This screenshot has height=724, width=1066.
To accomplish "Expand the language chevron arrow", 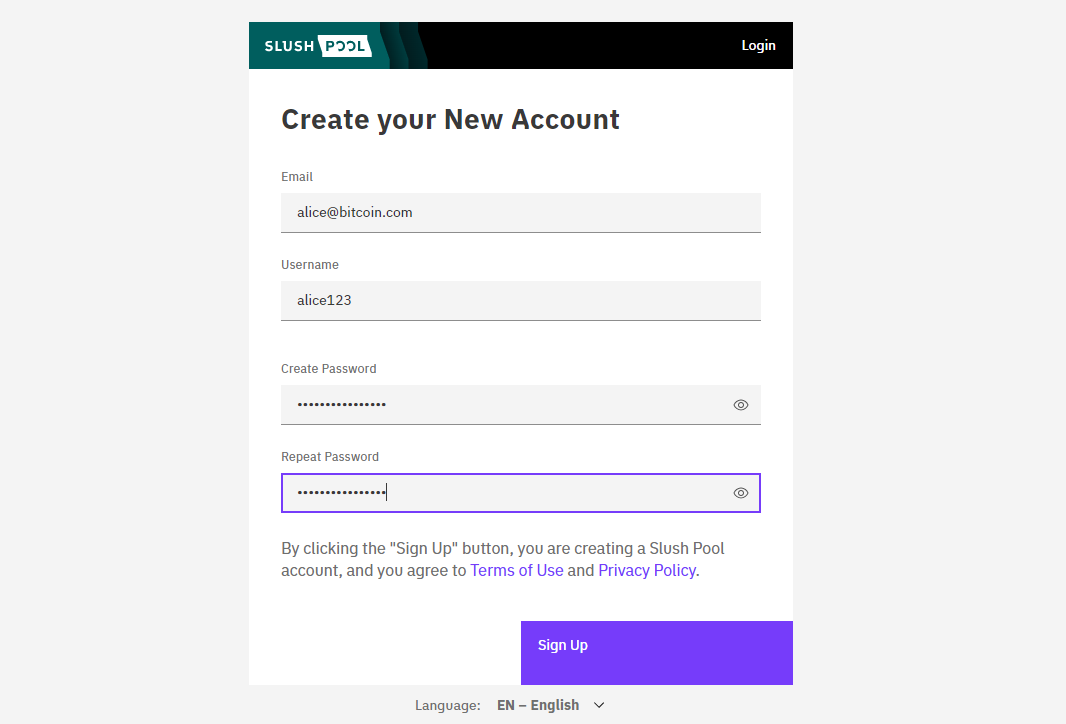I will click(599, 705).
